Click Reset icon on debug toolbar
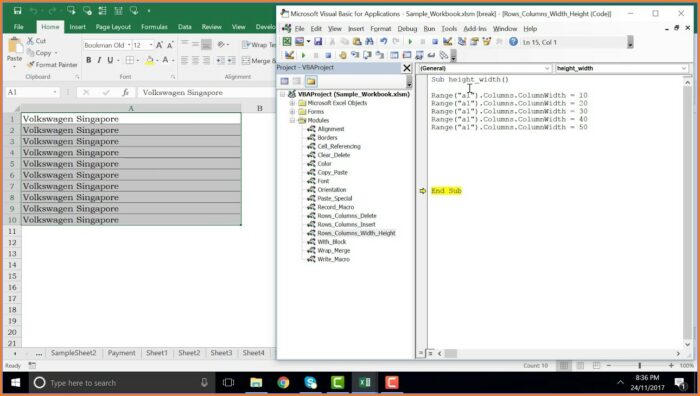Screen dimensions: 700x396 click(x=328, y=55)
